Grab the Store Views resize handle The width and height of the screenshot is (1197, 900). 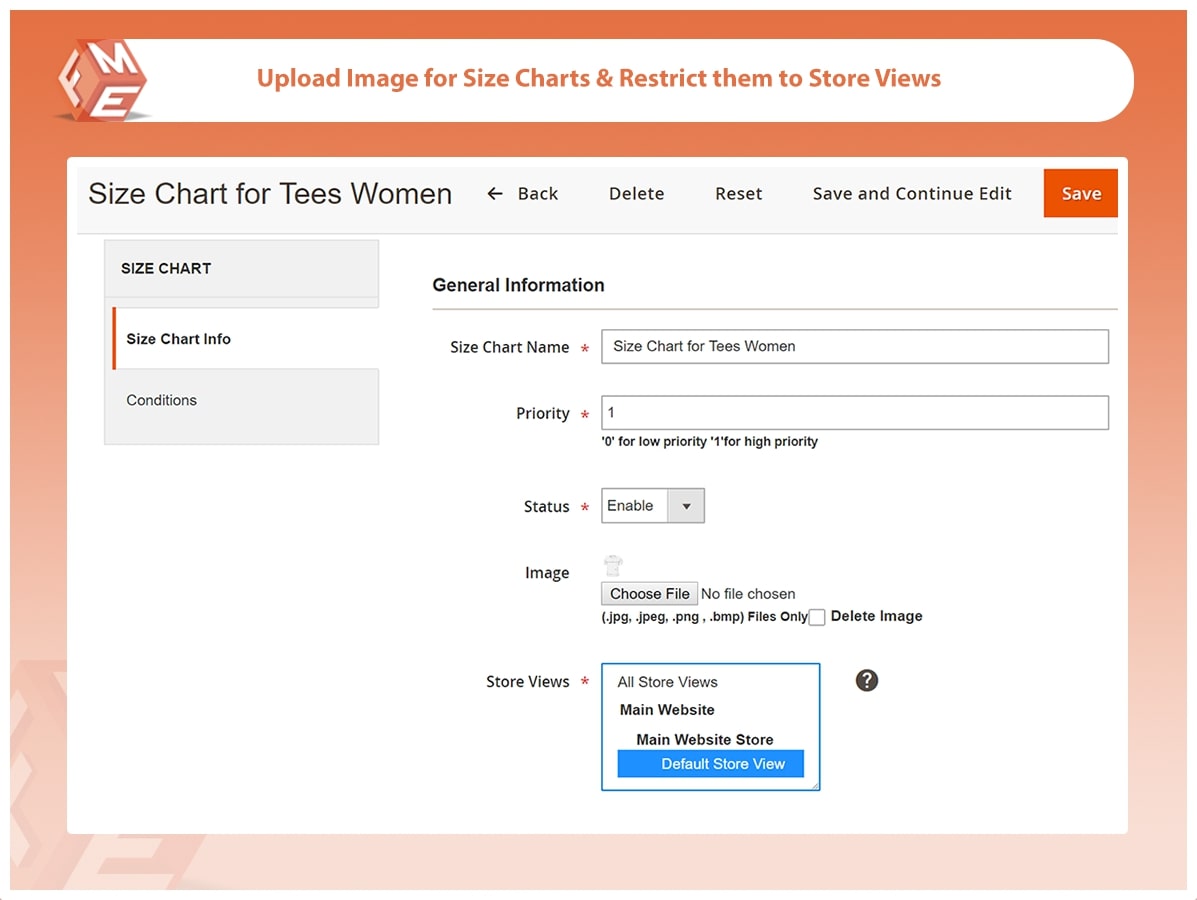point(814,785)
